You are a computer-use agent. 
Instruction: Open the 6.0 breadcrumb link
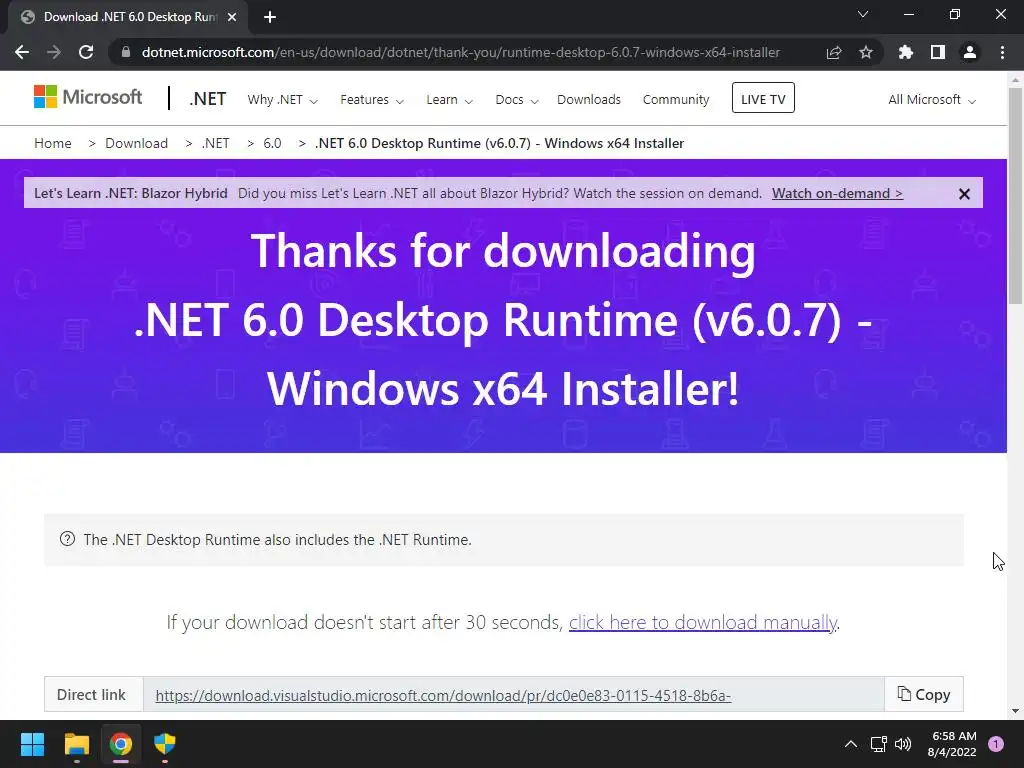click(x=272, y=143)
